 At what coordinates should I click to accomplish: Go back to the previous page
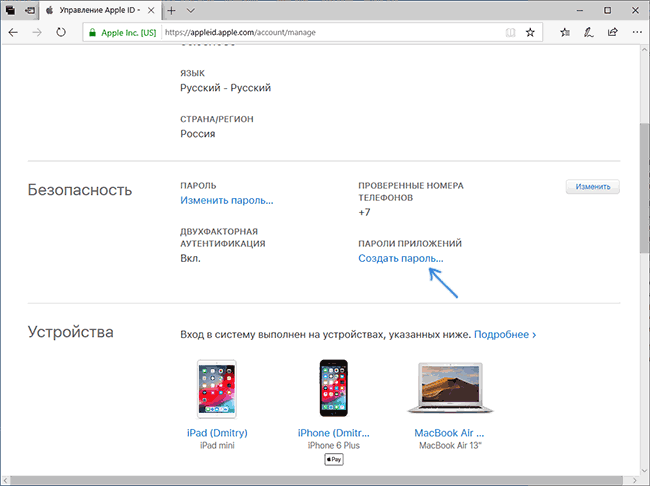(13, 32)
